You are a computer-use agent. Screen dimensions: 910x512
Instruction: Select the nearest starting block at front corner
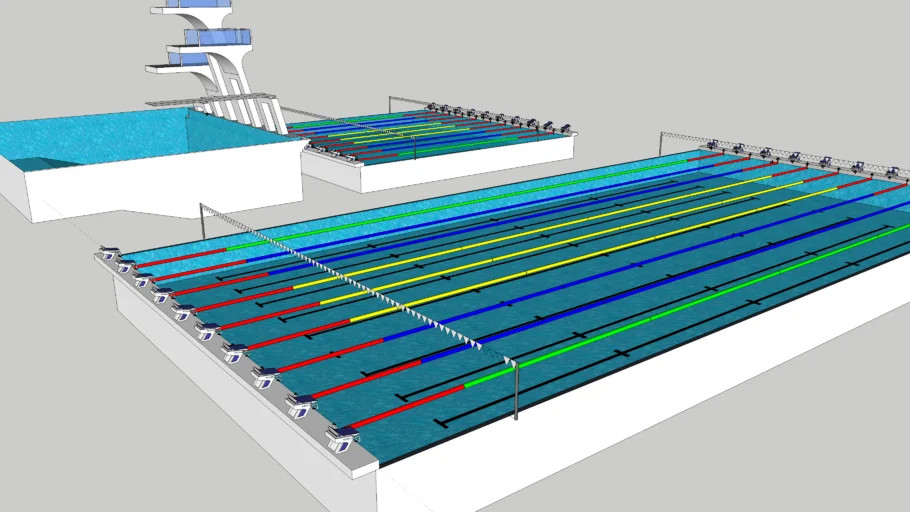(x=343, y=437)
